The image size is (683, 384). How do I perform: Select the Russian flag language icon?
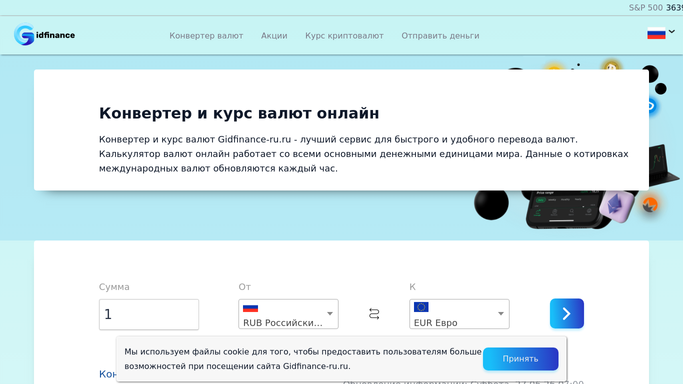click(x=656, y=34)
